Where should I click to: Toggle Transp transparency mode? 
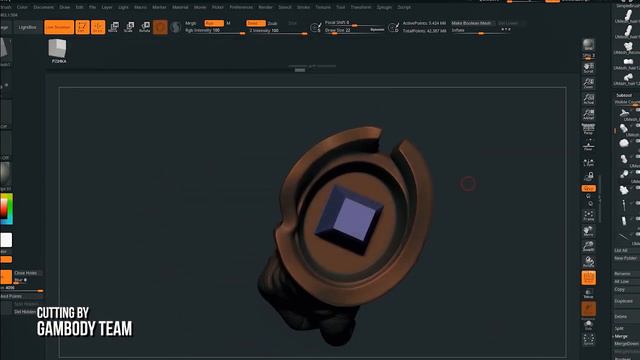point(589,293)
